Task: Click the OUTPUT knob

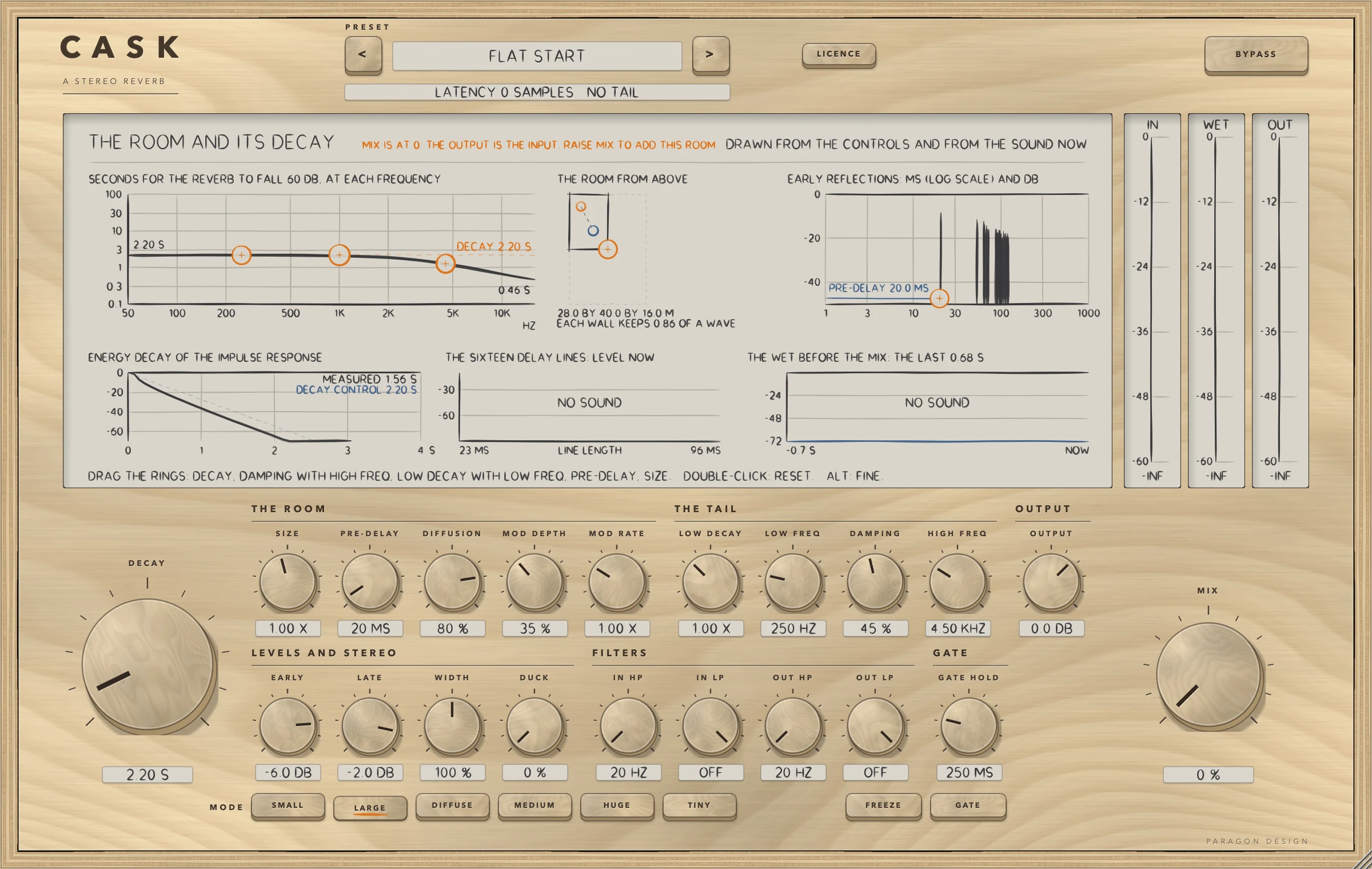Action: tap(1051, 582)
